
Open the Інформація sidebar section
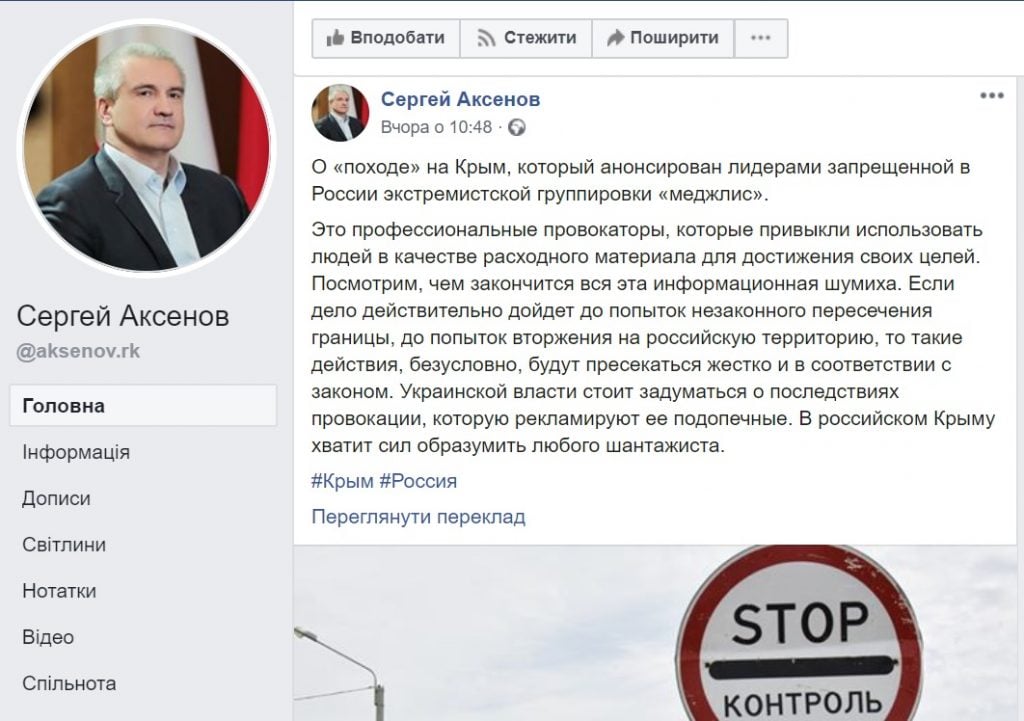point(76,452)
